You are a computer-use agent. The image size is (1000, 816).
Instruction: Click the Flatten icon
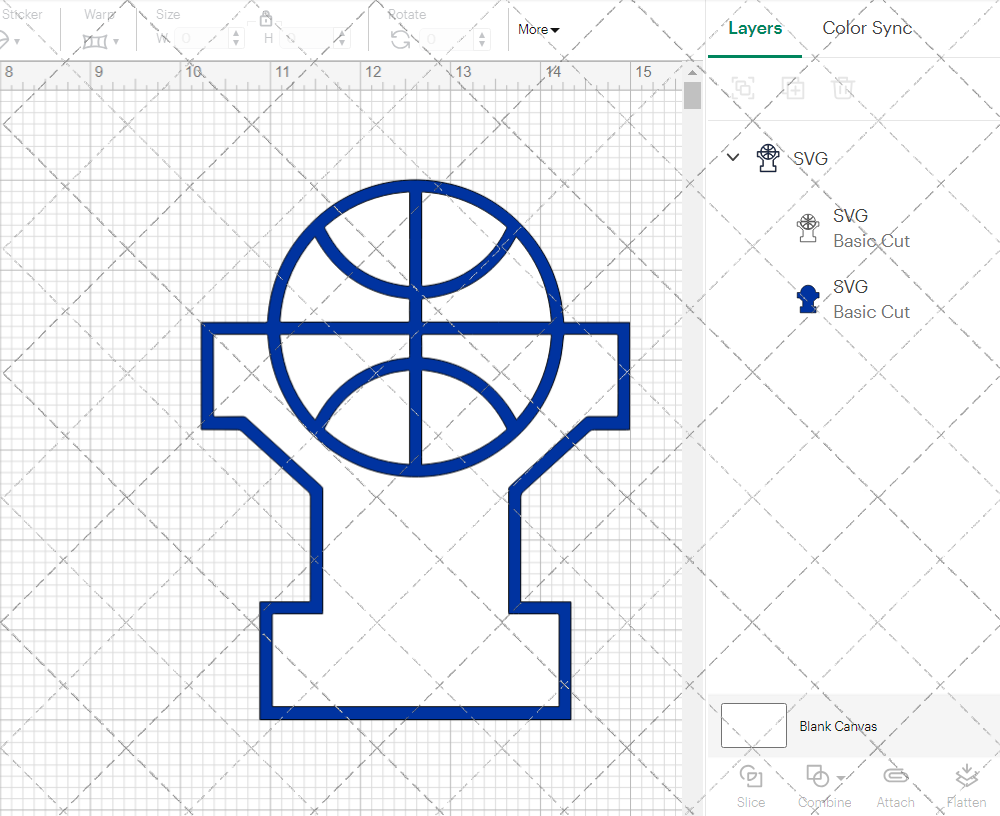966,777
